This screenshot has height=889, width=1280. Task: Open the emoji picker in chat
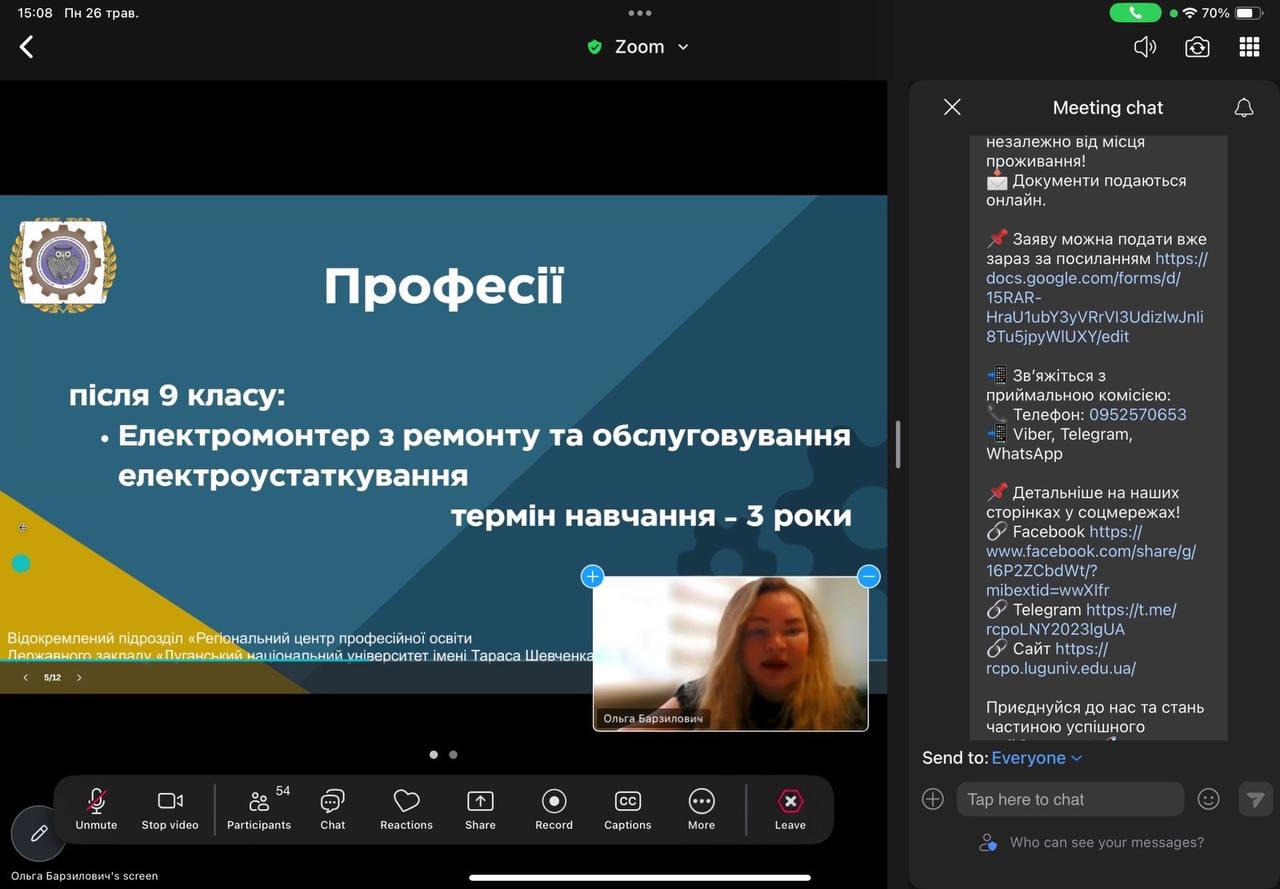coord(1209,799)
